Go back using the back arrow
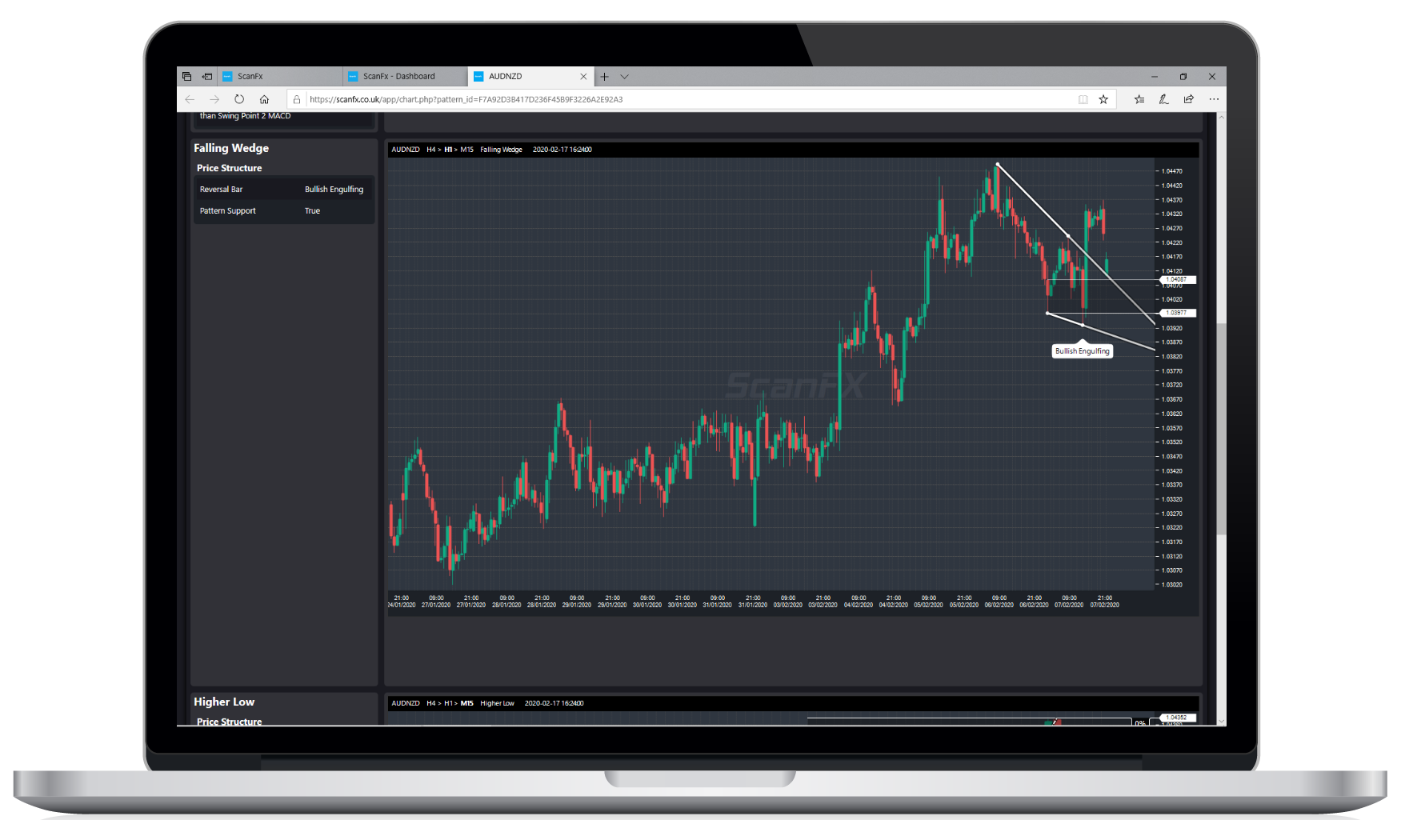The width and height of the screenshot is (1401, 840). point(190,99)
